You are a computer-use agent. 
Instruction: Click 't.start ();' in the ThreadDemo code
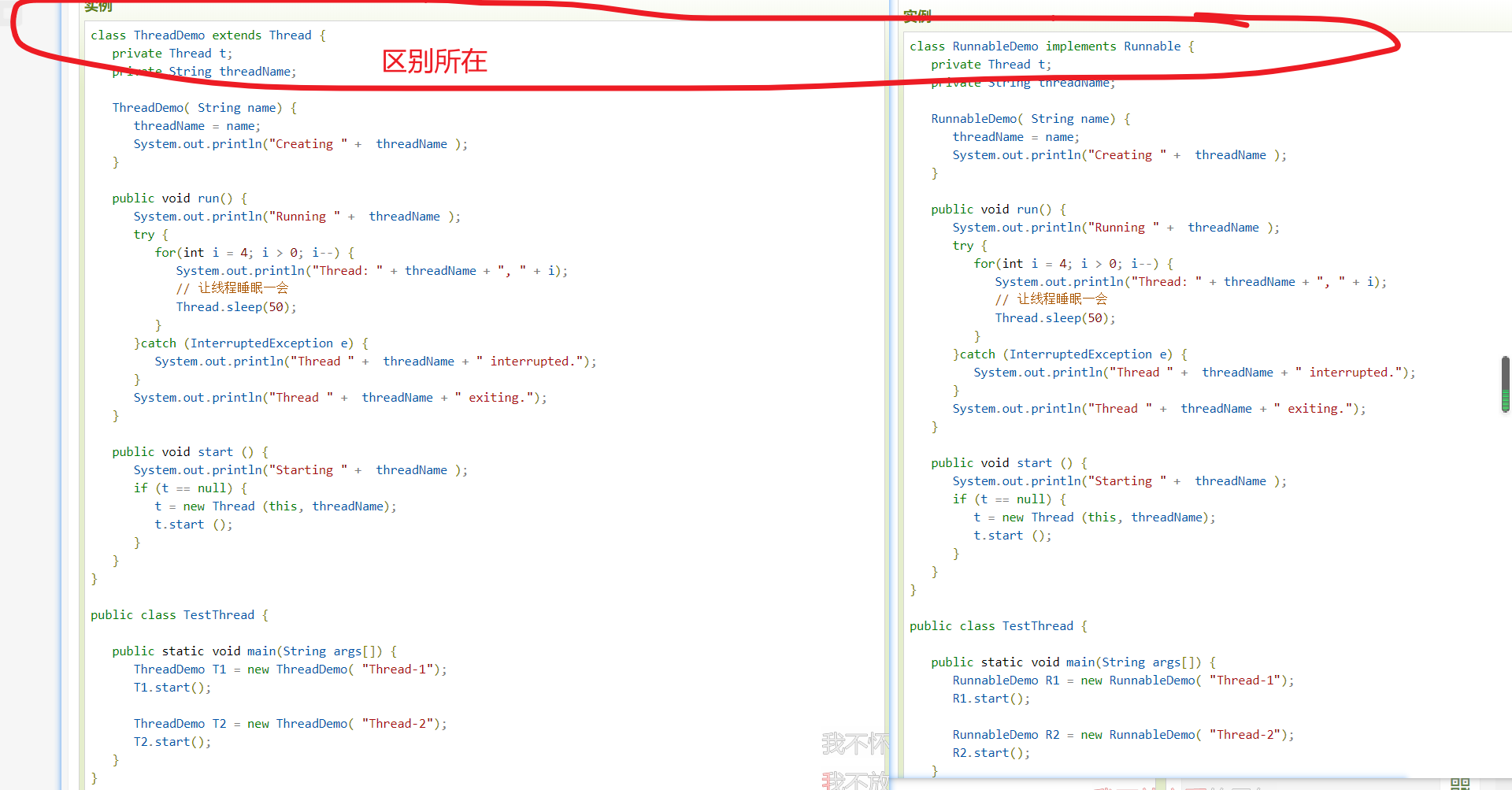pos(194,525)
